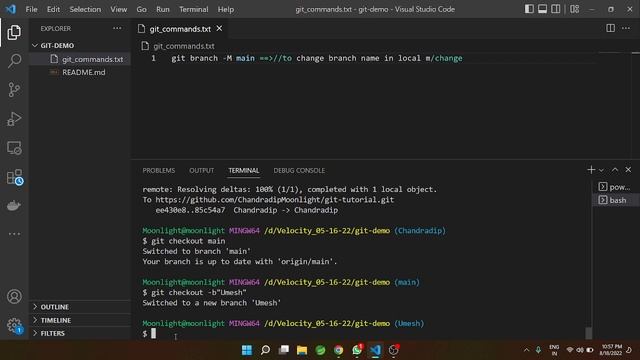
Task: Click git_commands.txt in the breadcrumb
Action: pyautogui.click(x=184, y=46)
